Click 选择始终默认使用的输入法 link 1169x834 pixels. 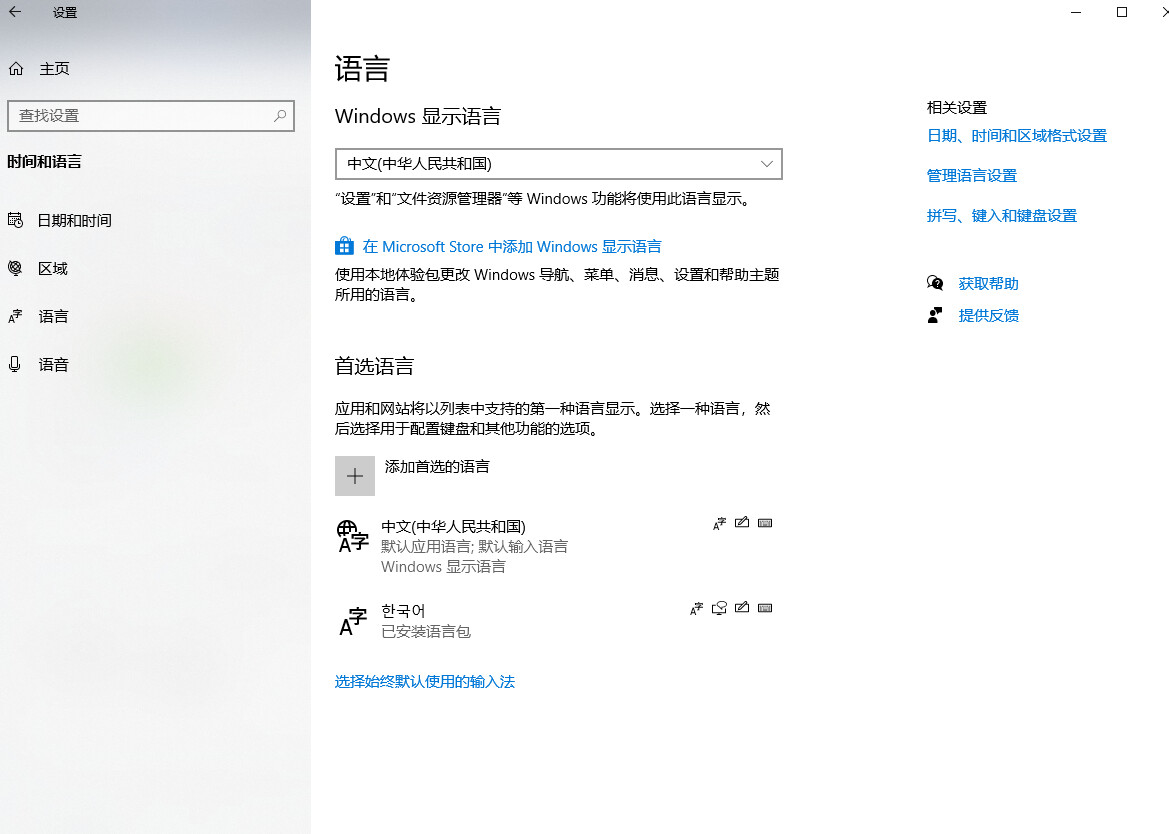(424, 682)
